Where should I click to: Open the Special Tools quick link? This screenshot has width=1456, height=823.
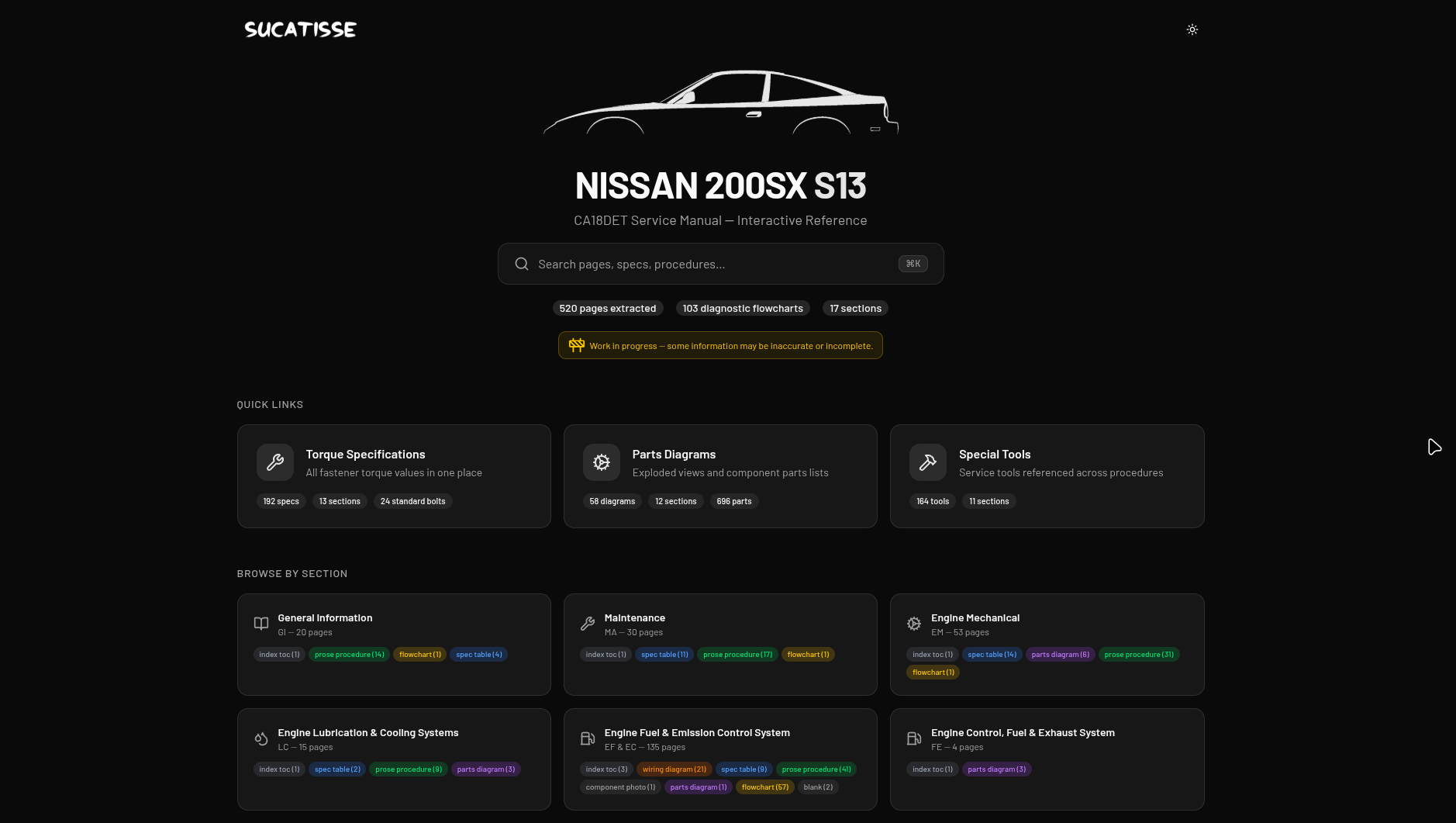(1047, 476)
